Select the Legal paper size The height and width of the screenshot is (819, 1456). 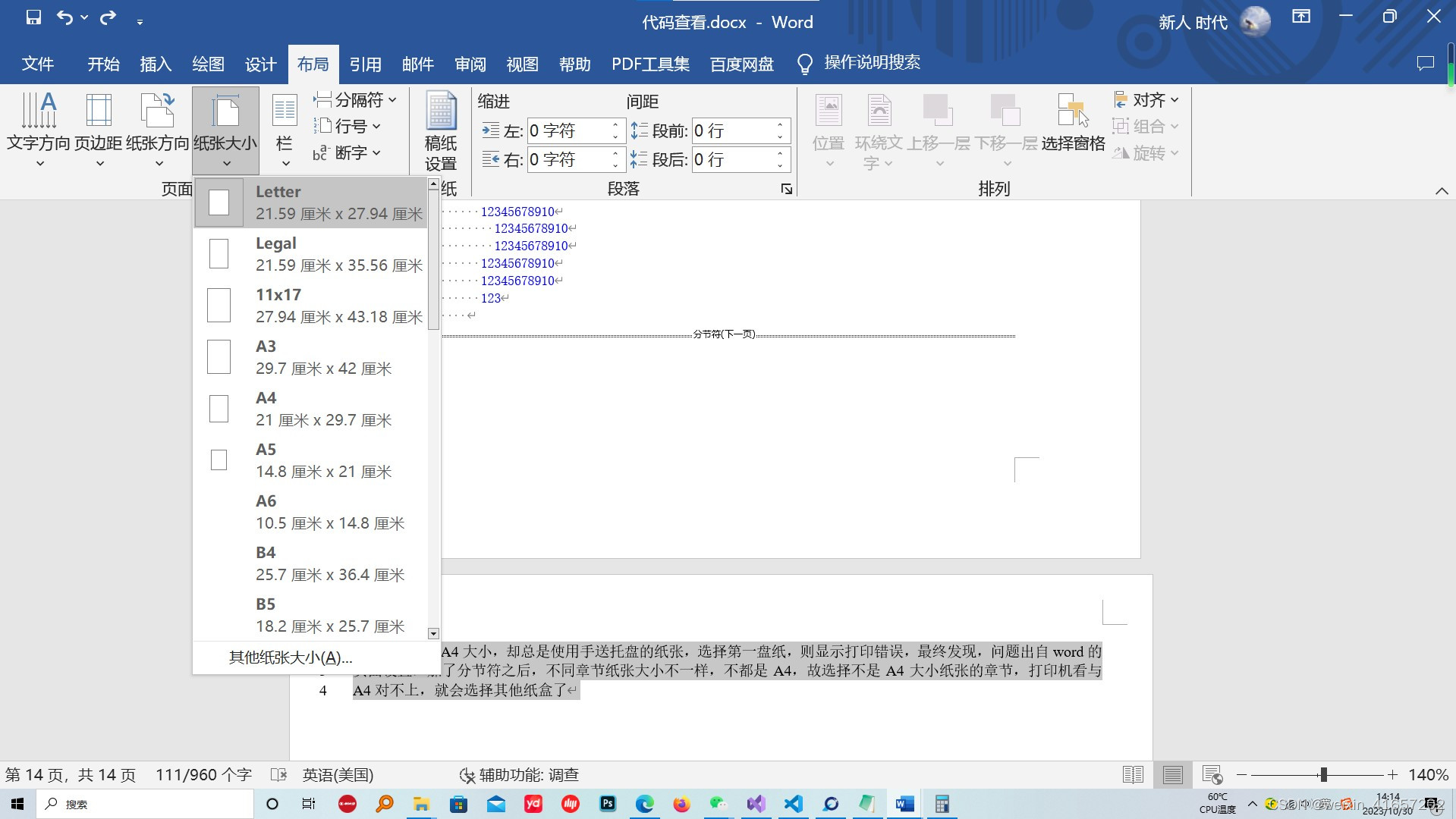point(310,254)
